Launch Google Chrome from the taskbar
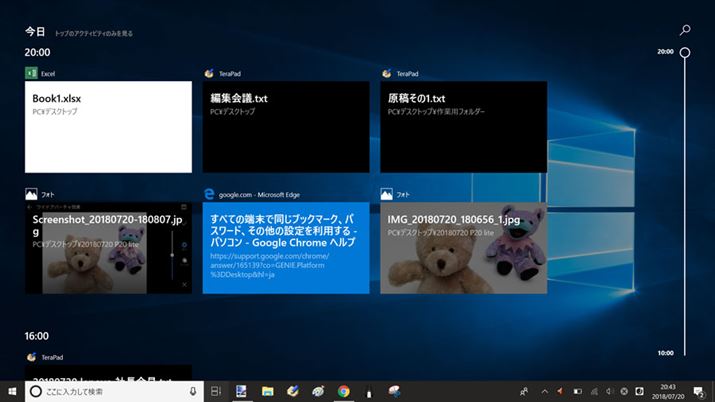This screenshot has height=402, width=715. pos(343,391)
